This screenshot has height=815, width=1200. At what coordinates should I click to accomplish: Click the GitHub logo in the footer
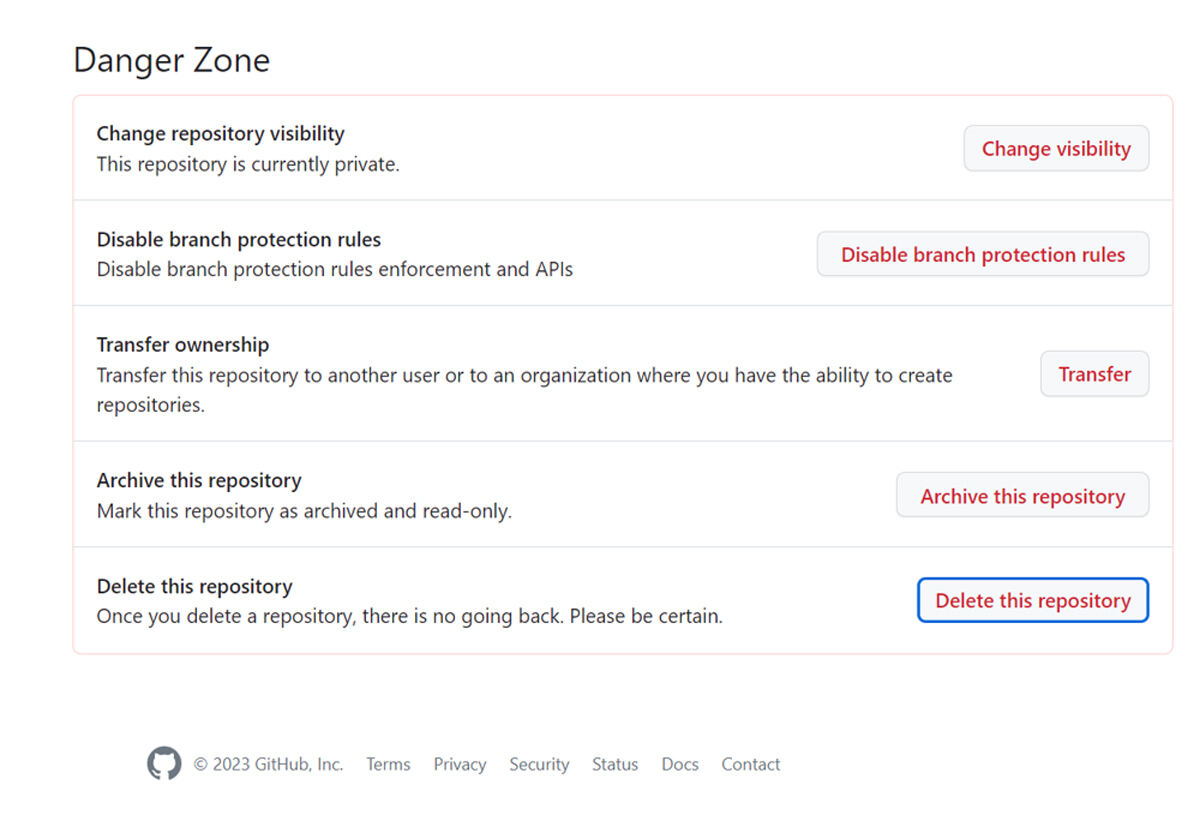coord(164,764)
